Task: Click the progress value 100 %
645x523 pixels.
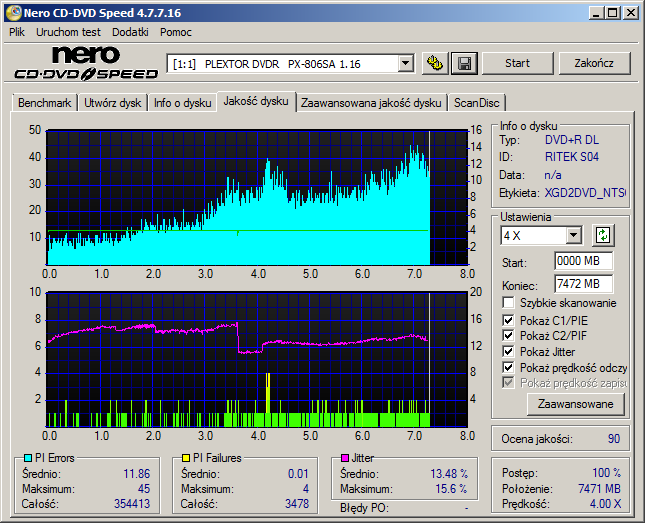Action: [x=606, y=473]
